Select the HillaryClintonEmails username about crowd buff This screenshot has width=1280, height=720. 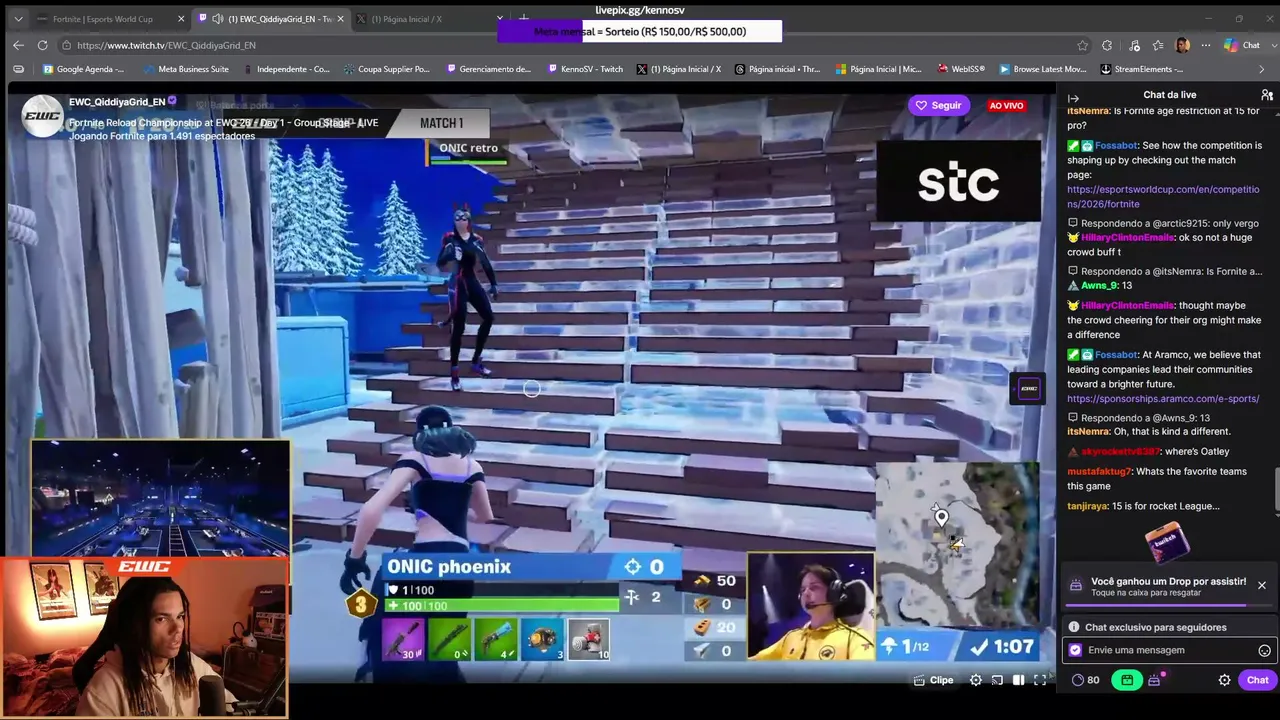pos(1127,238)
